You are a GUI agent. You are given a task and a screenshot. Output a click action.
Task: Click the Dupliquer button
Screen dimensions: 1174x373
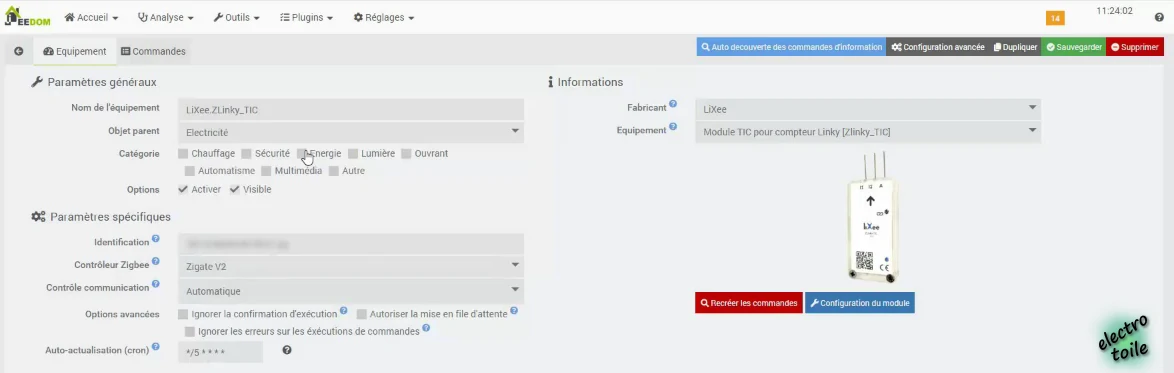1015,46
